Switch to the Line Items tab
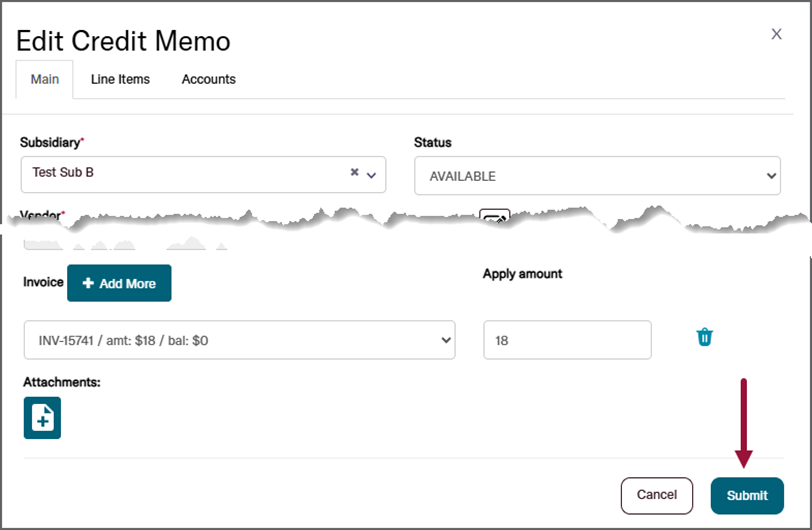Screen dimensions: 812x530 click(120, 80)
